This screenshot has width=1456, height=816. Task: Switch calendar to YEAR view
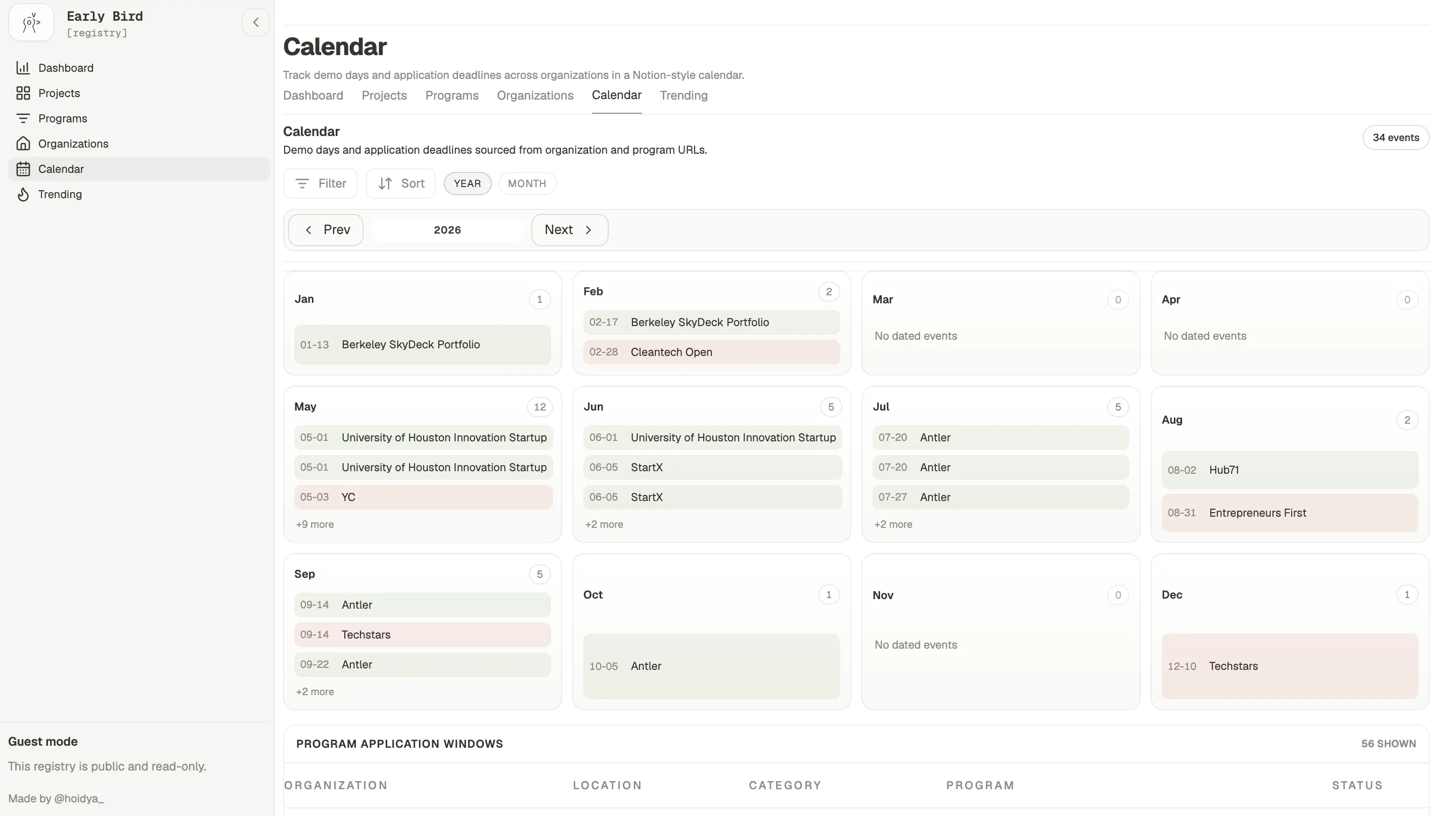point(468,184)
